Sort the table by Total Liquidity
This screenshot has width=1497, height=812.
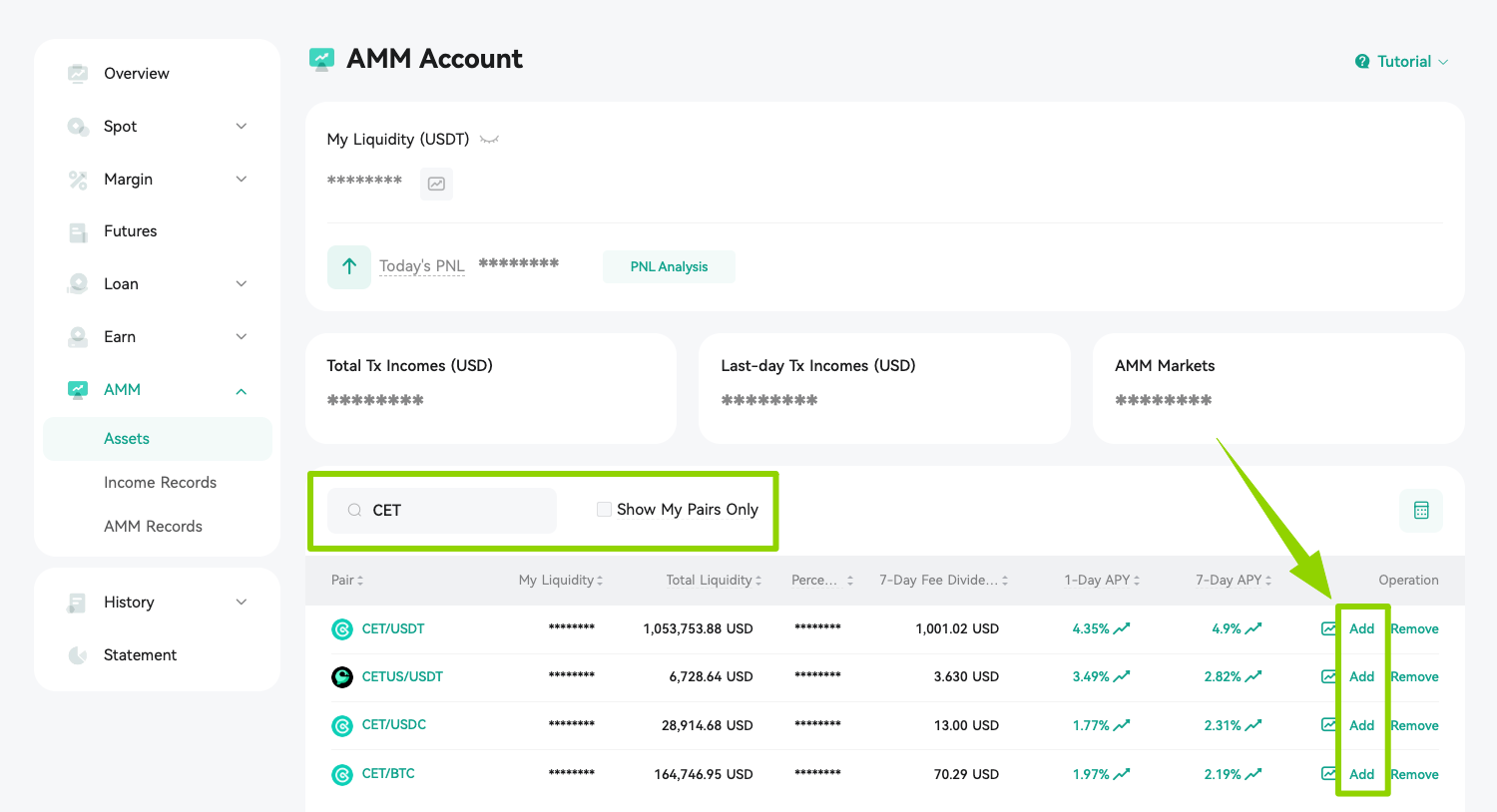[714, 580]
